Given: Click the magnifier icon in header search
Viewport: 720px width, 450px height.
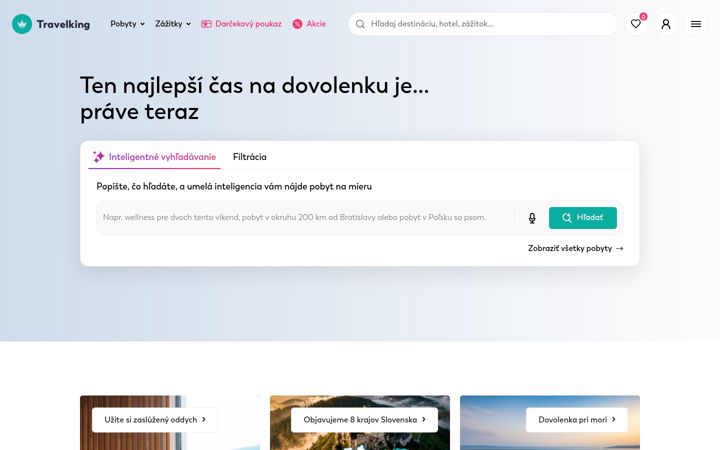Looking at the screenshot, I should click(x=360, y=24).
